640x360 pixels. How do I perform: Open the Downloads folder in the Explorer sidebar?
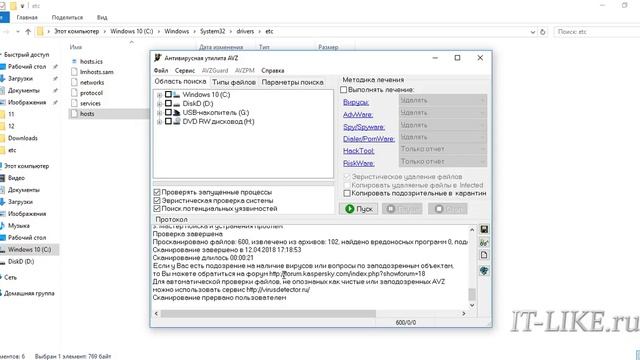coord(22,138)
